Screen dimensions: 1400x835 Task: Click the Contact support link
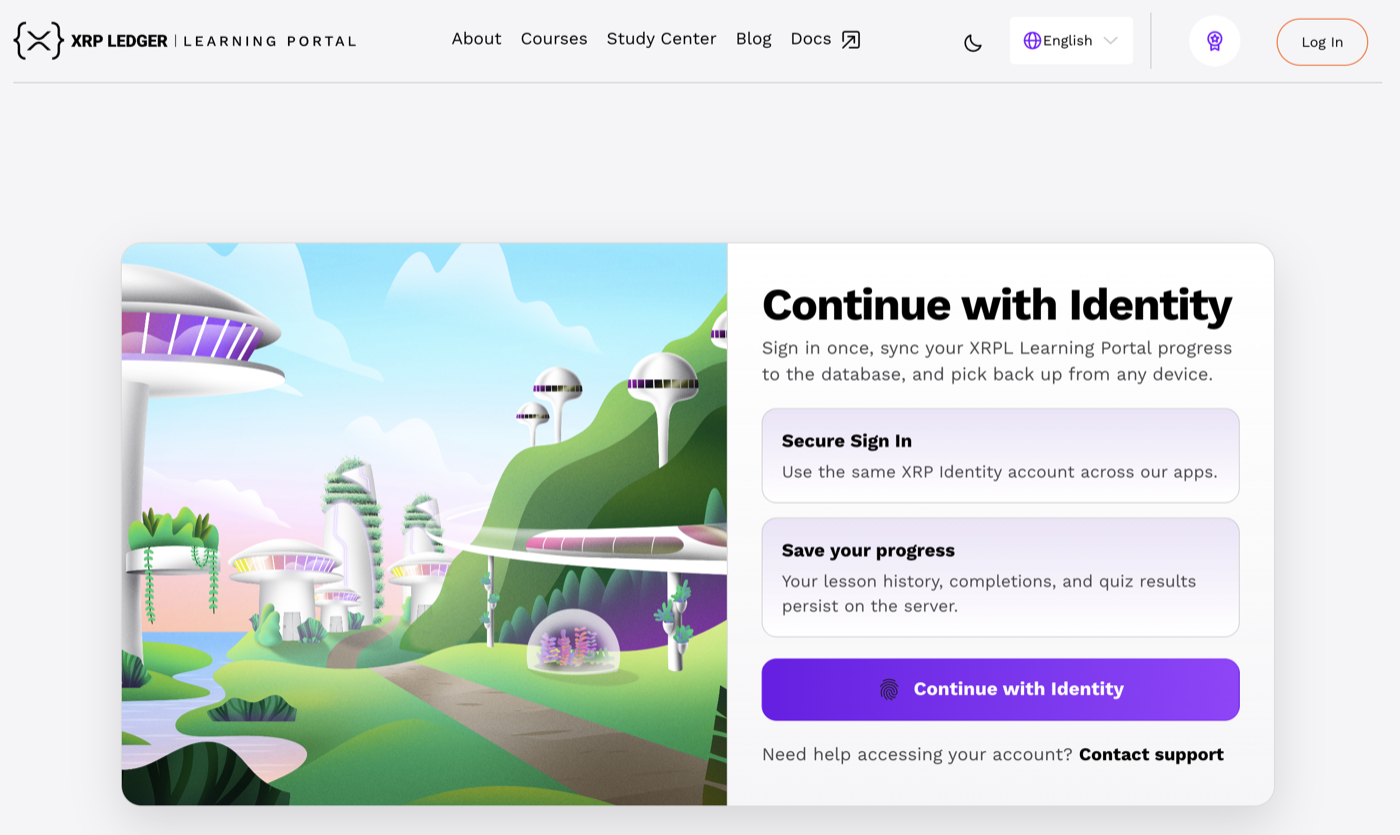[1151, 754]
